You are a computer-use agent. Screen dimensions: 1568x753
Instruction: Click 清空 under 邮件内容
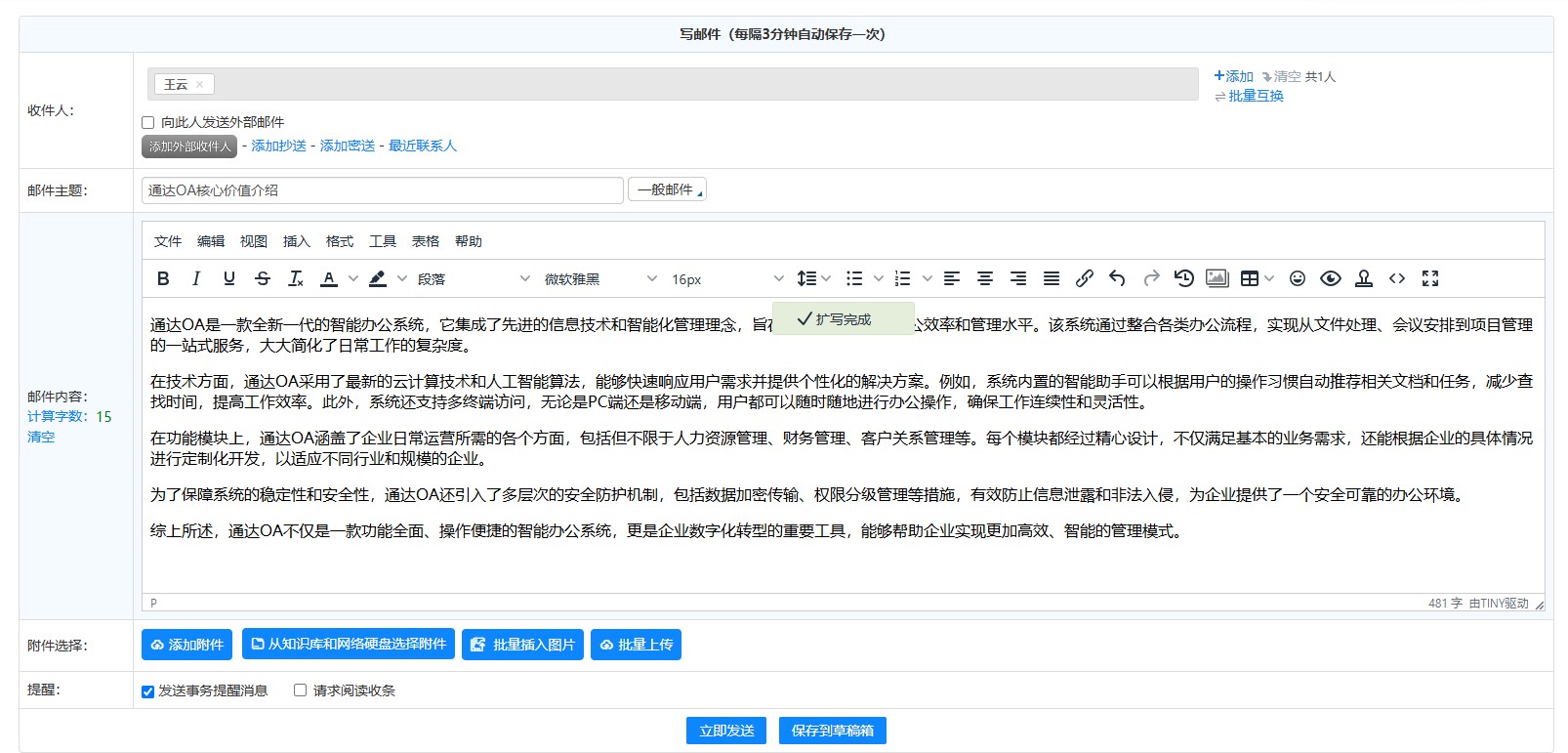click(41, 437)
